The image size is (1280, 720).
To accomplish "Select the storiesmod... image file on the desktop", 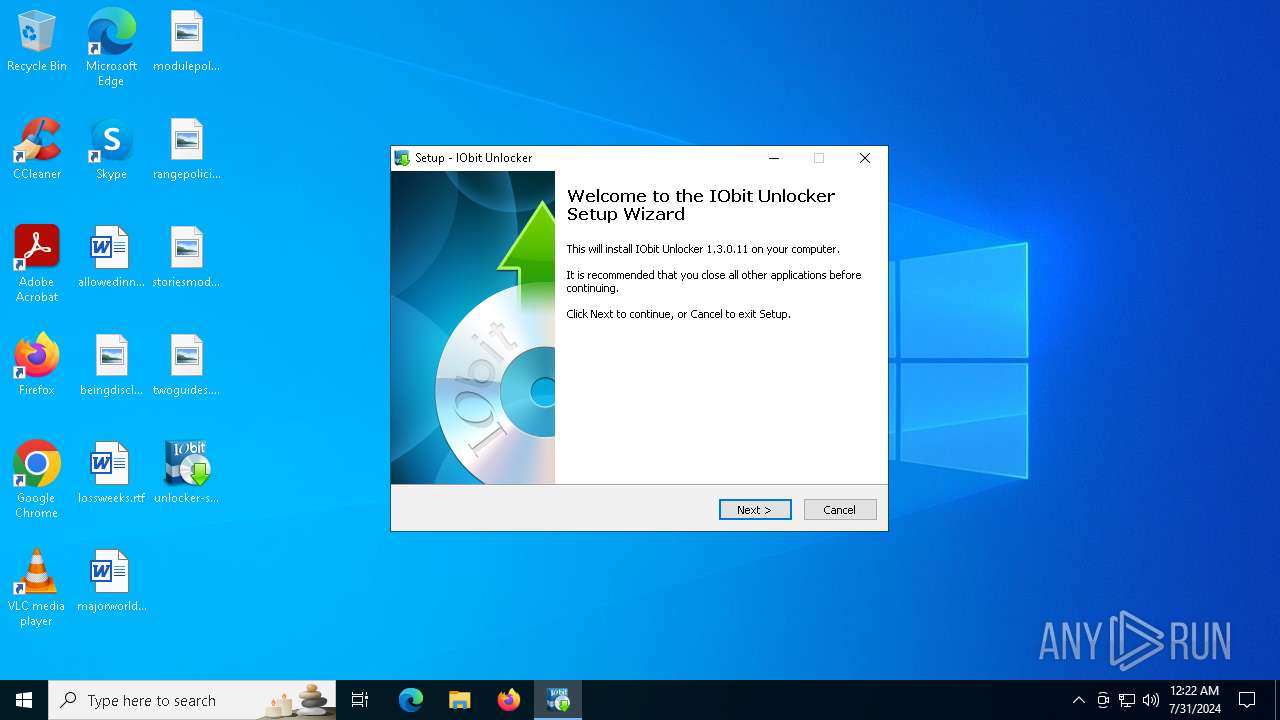I will coord(186,258).
